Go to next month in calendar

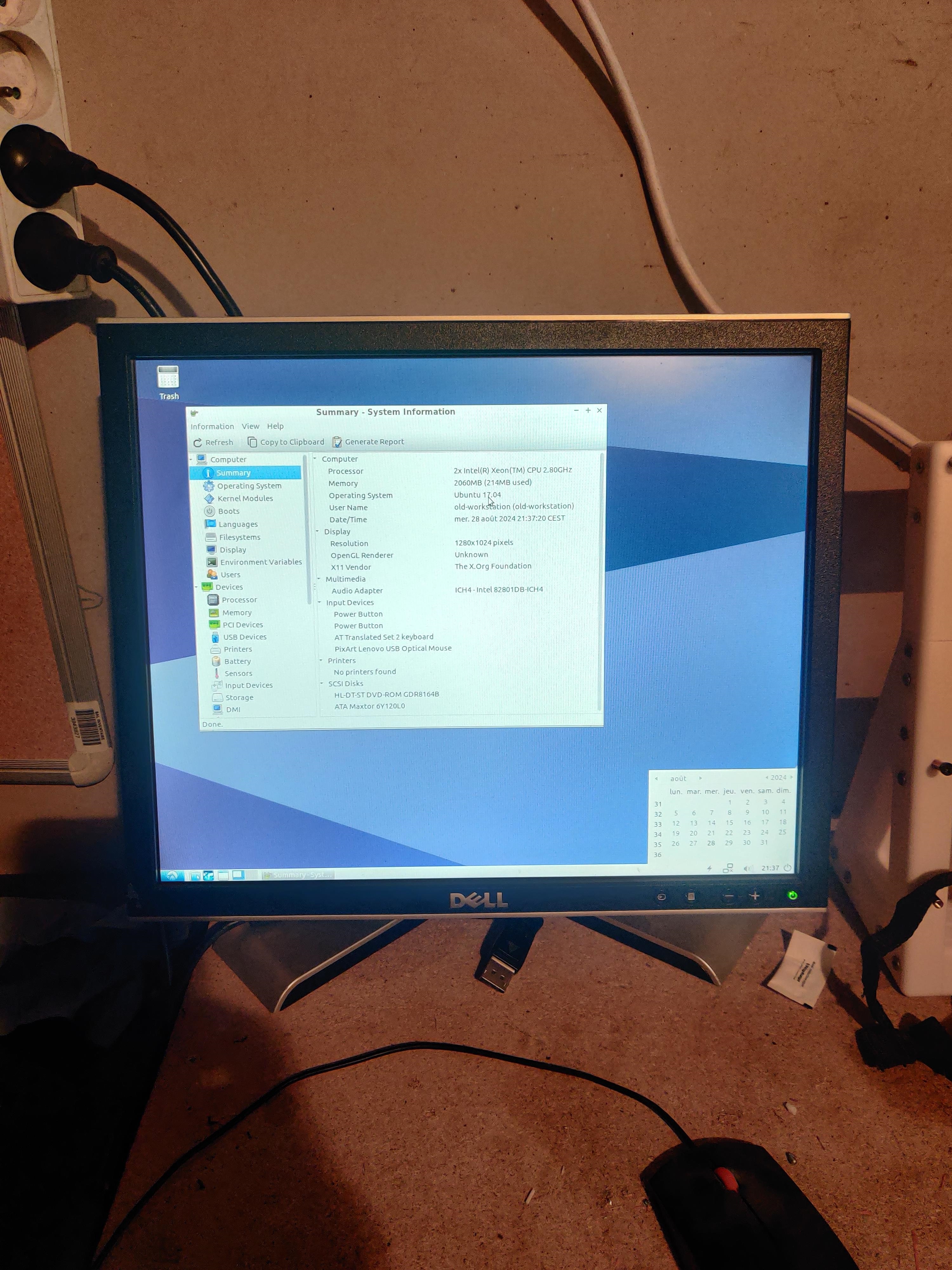[700, 779]
